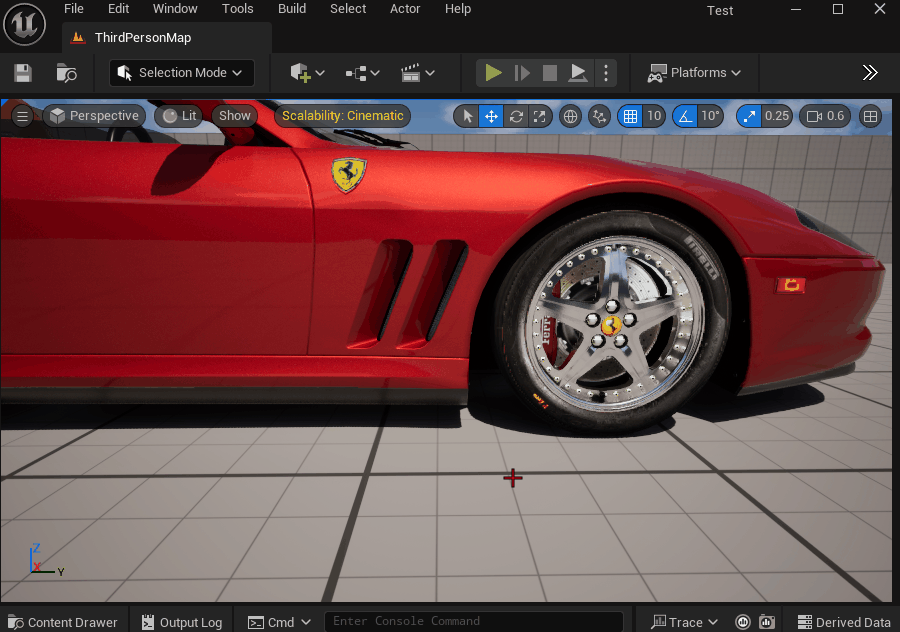Toggle surface snapping icon

tap(599, 117)
